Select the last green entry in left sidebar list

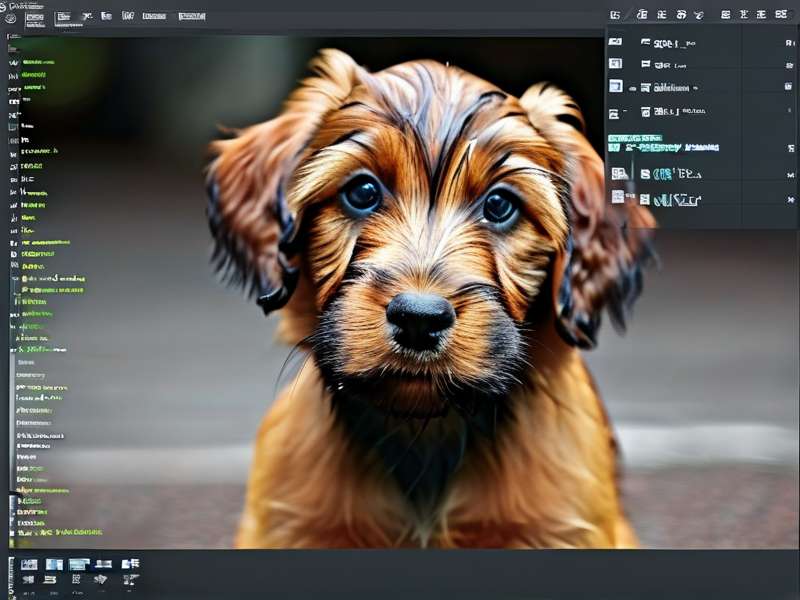[60, 532]
